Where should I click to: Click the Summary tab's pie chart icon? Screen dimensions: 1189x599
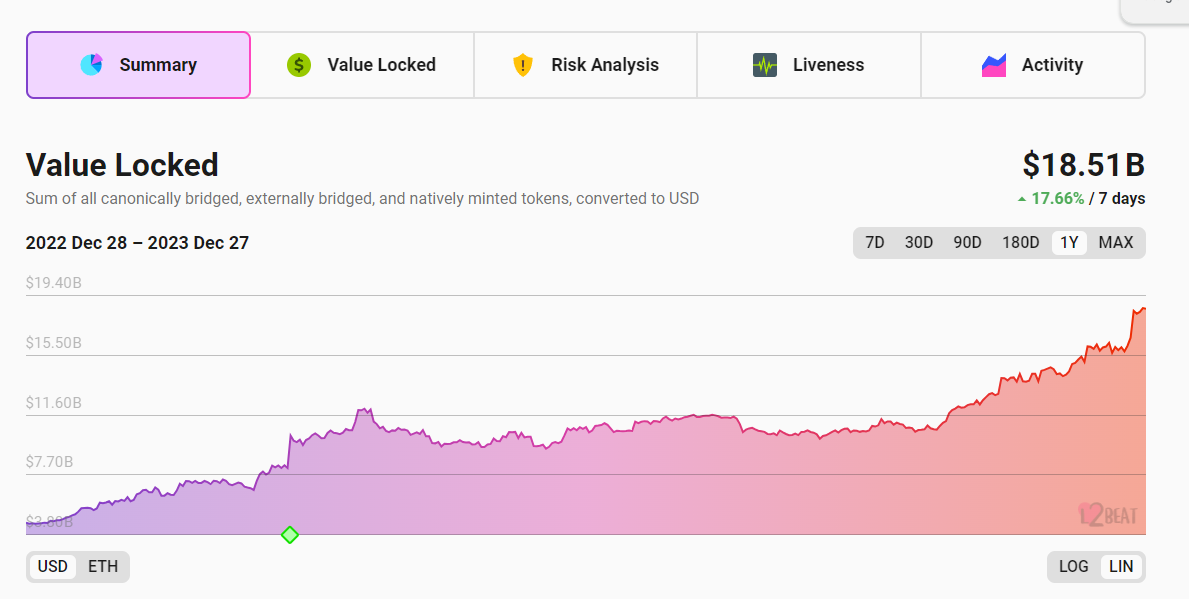(91, 64)
